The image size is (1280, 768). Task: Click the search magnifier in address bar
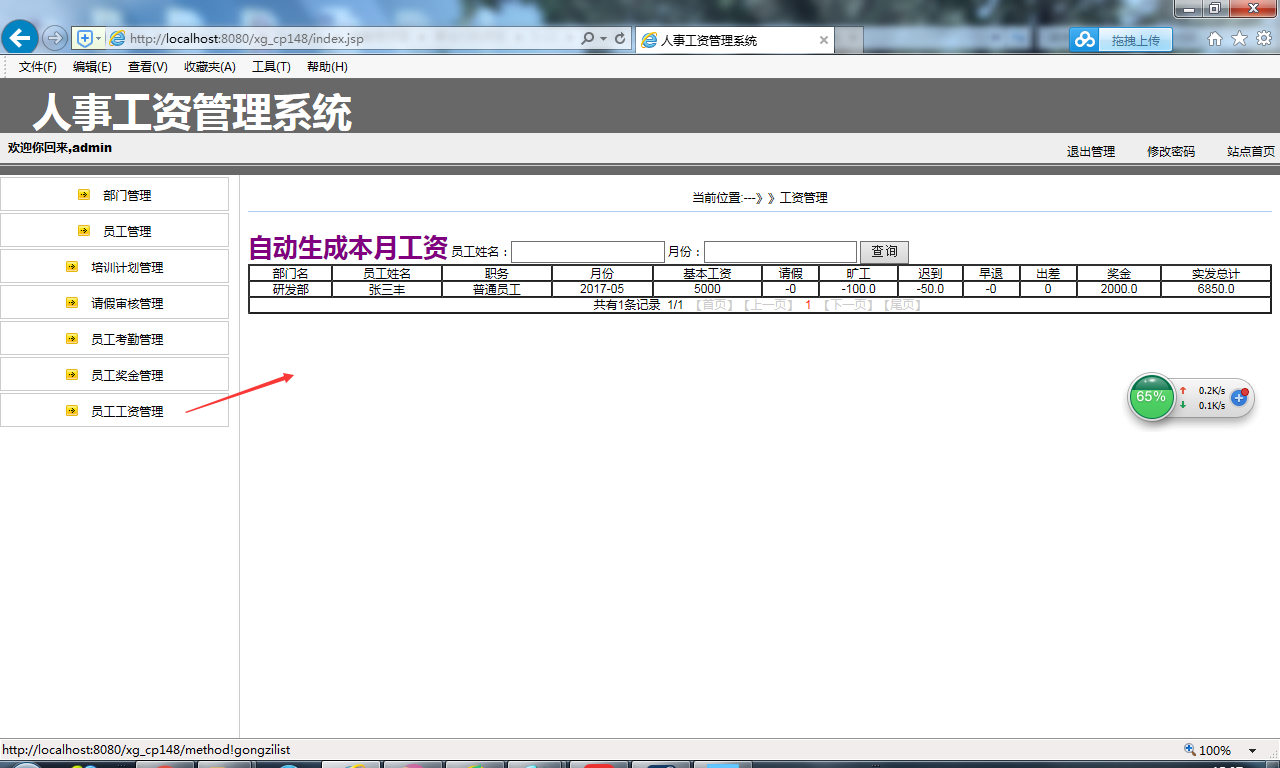tap(588, 39)
